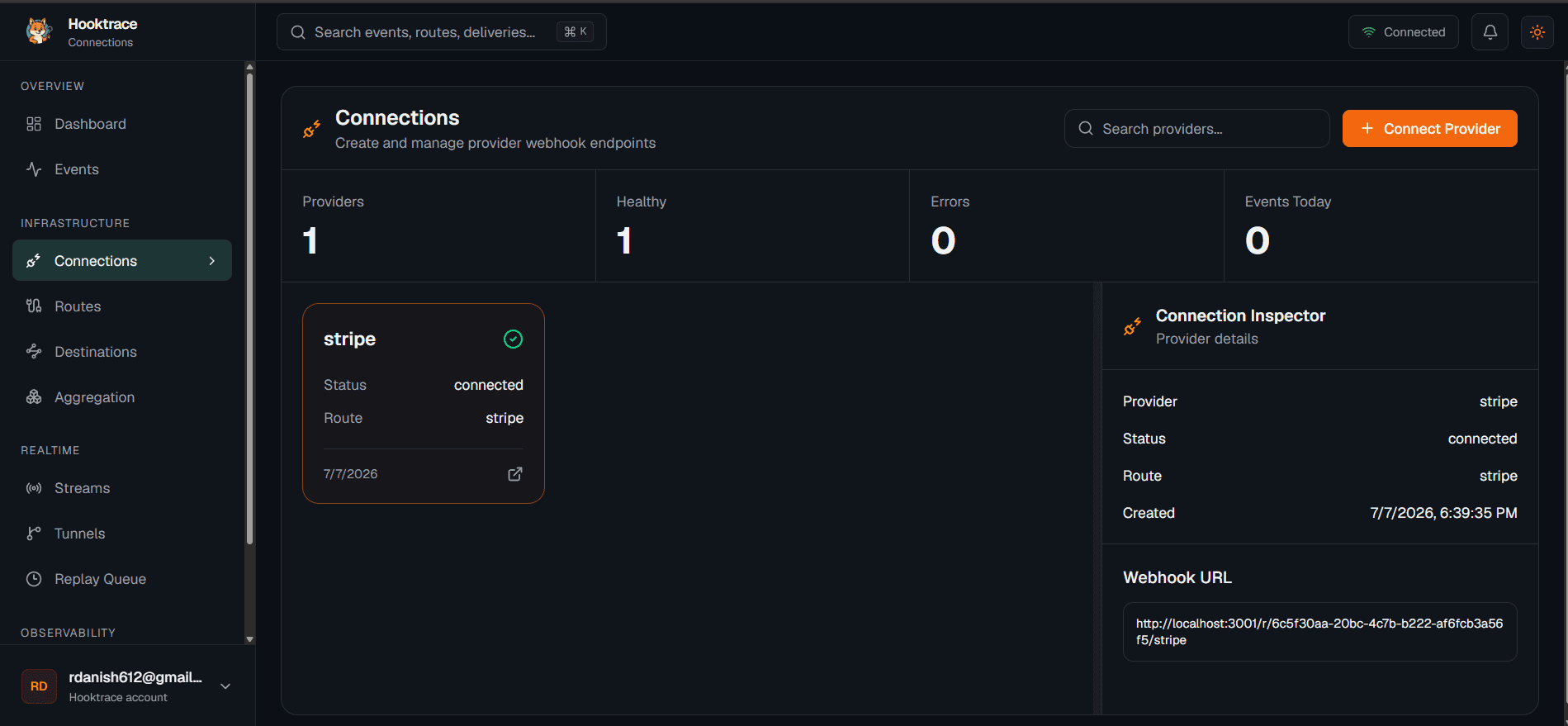The width and height of the screenshot is (1568, 726).
Task: Open Streams under Realtime
Action: pos(122,488)
